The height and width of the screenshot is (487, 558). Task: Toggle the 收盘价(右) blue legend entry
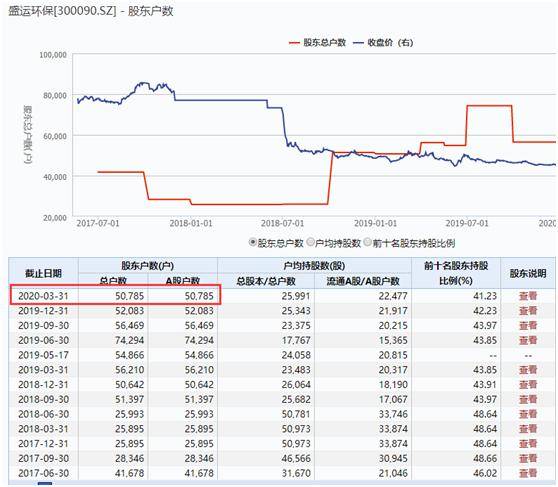[x=383, y=43]
